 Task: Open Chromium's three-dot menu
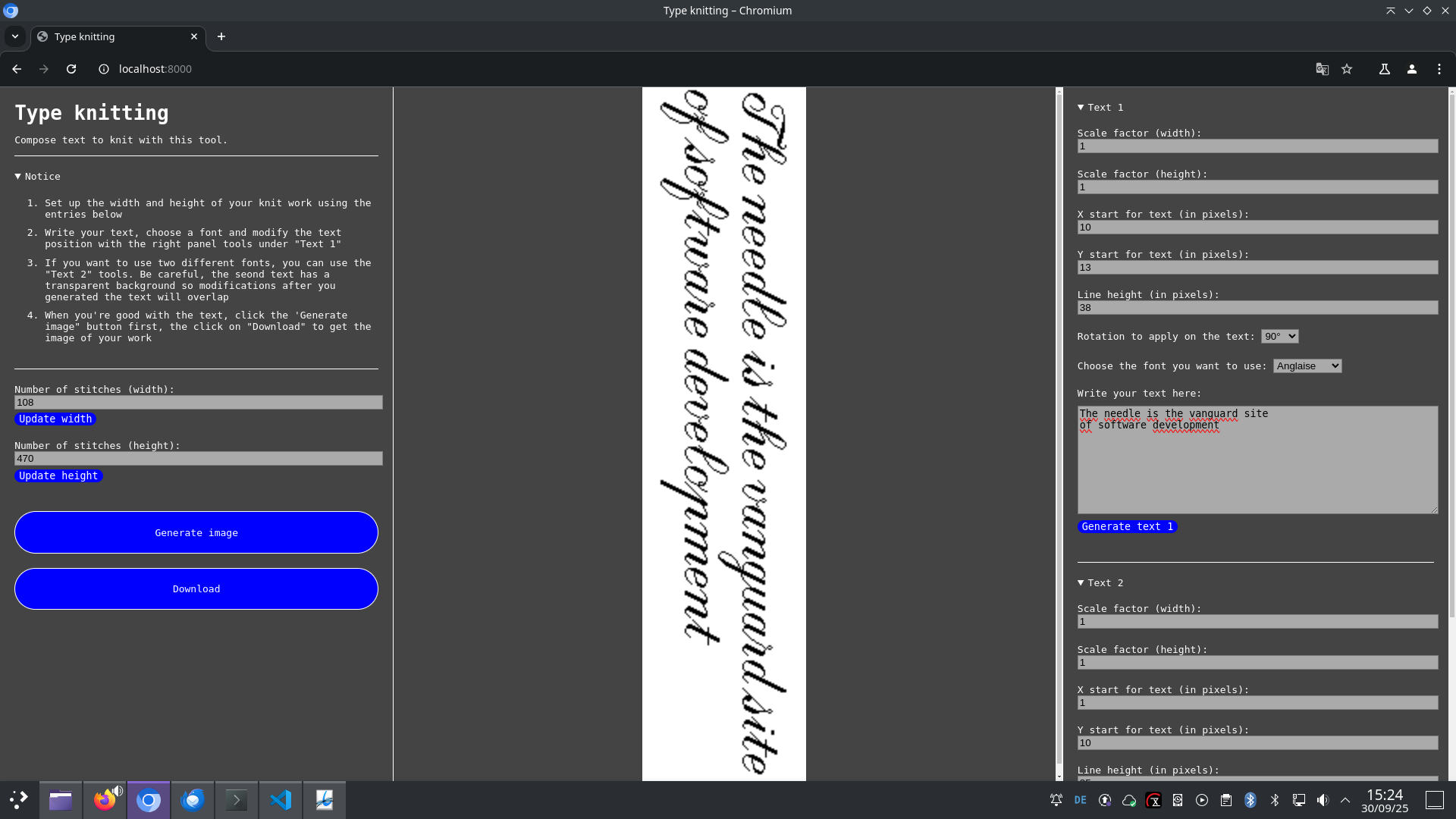[x=1439, y=69]
